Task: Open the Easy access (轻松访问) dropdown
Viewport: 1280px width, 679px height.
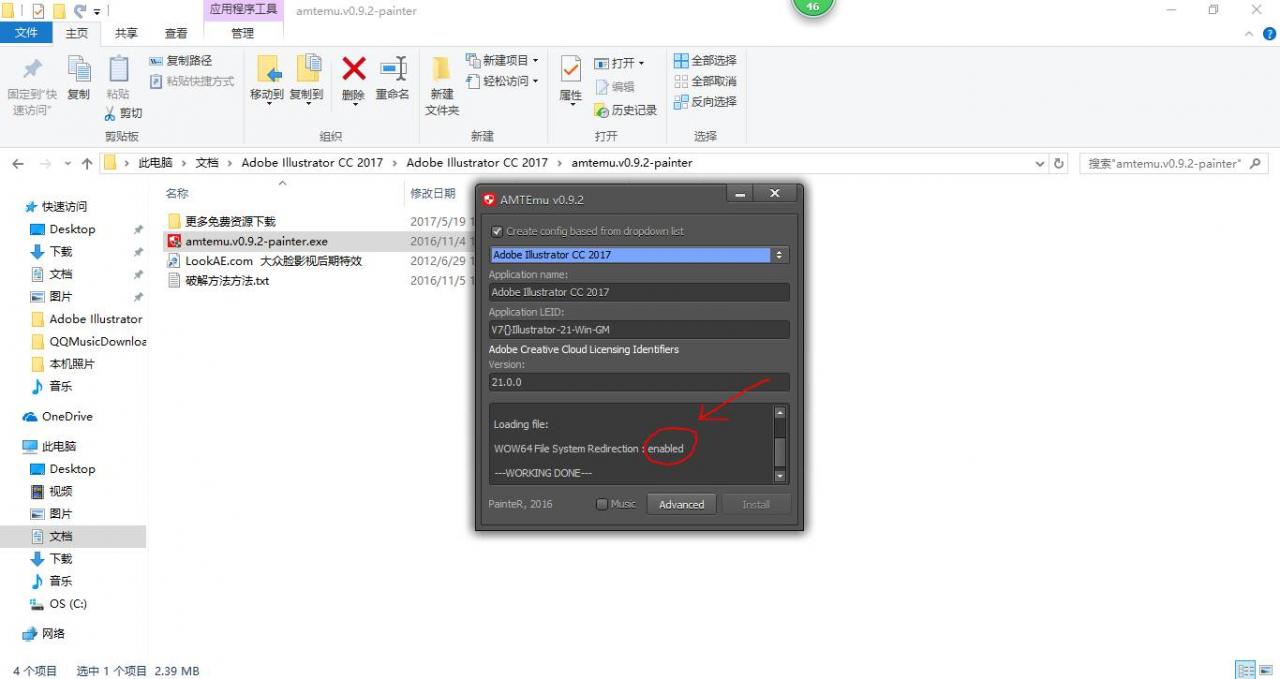Action: [x=502, y=81]
